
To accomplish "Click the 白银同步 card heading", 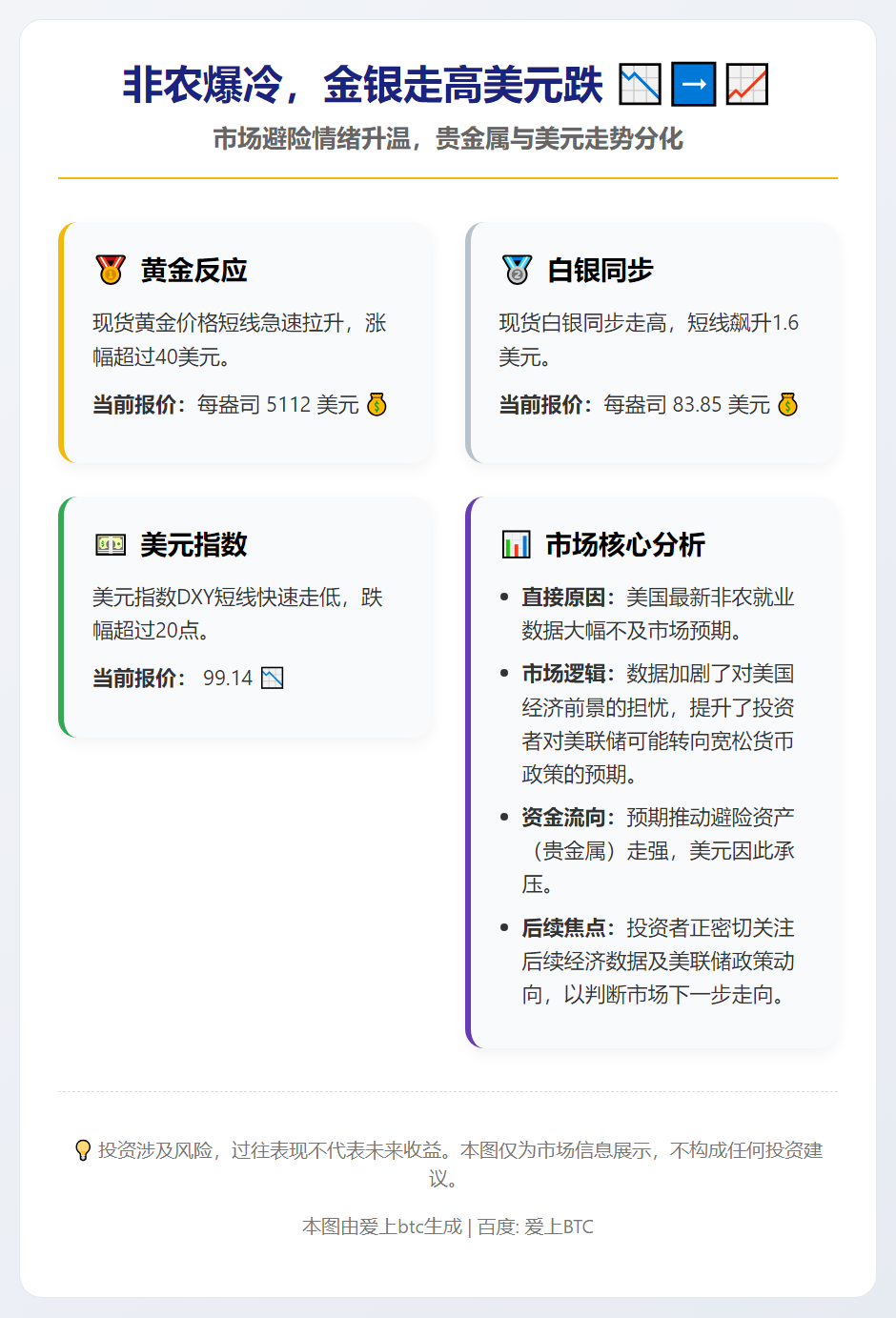I will coord(601,270).
